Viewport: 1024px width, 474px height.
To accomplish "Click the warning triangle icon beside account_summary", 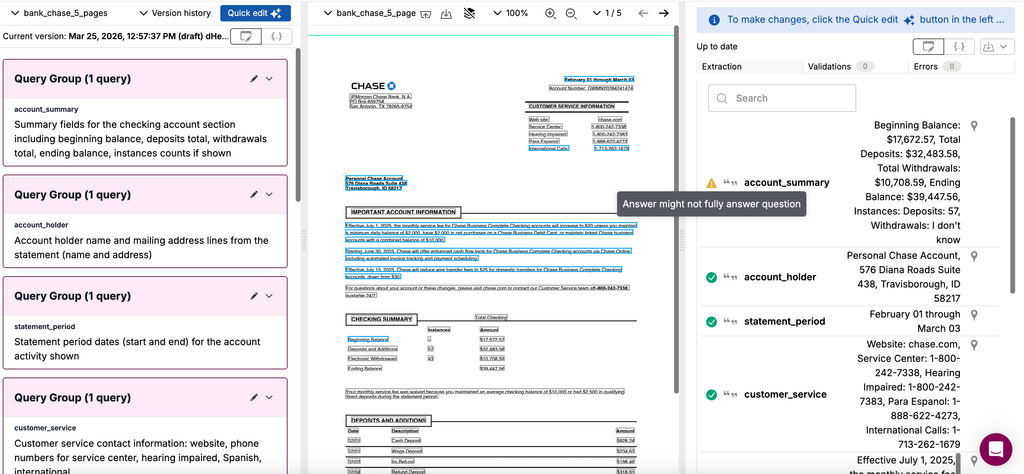I will click(x=712, y=183).
